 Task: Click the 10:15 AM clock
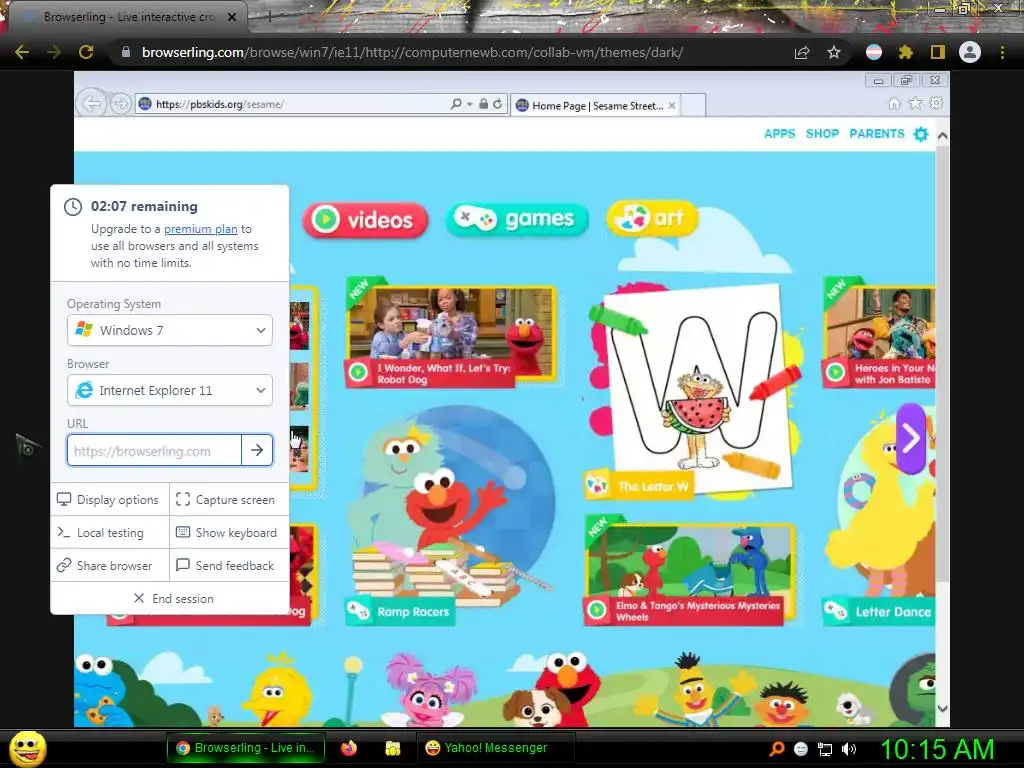pos(937,749)
